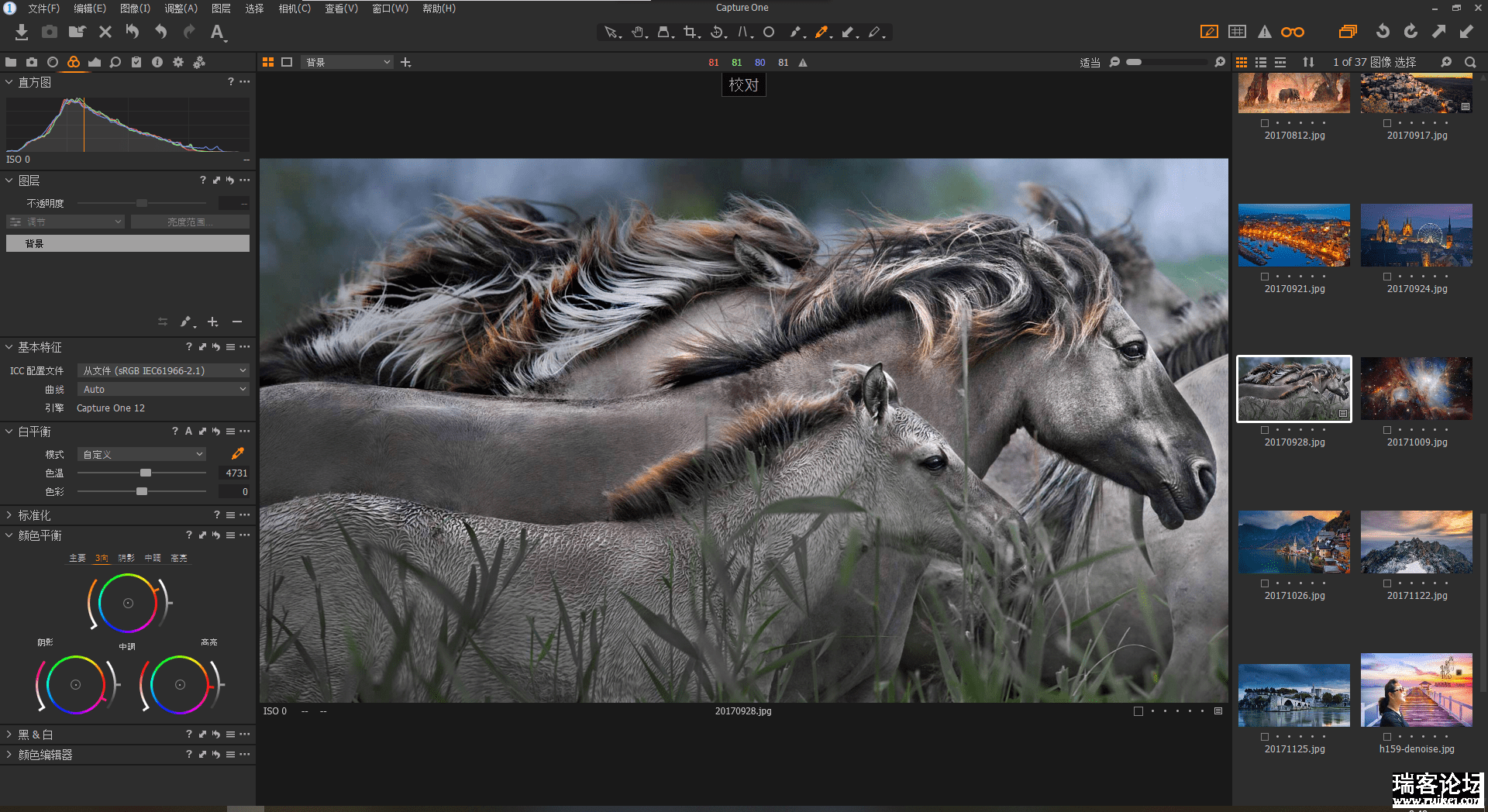
Task: Switch browser to grid thumbnail view
Action: 1242,62
